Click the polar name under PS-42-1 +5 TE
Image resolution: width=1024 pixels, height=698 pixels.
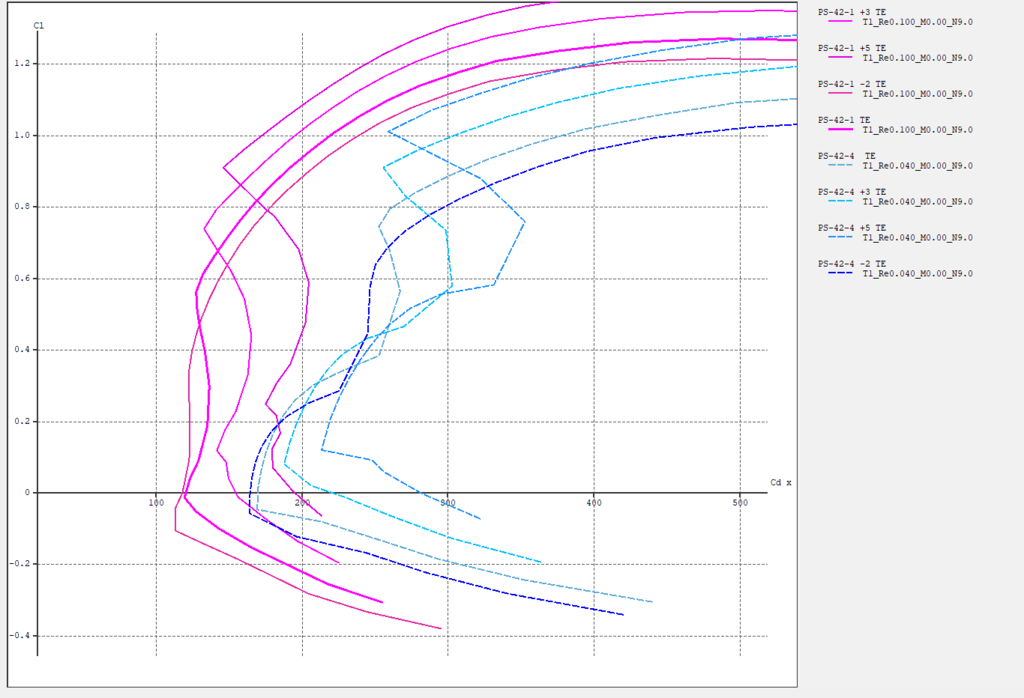917,58
